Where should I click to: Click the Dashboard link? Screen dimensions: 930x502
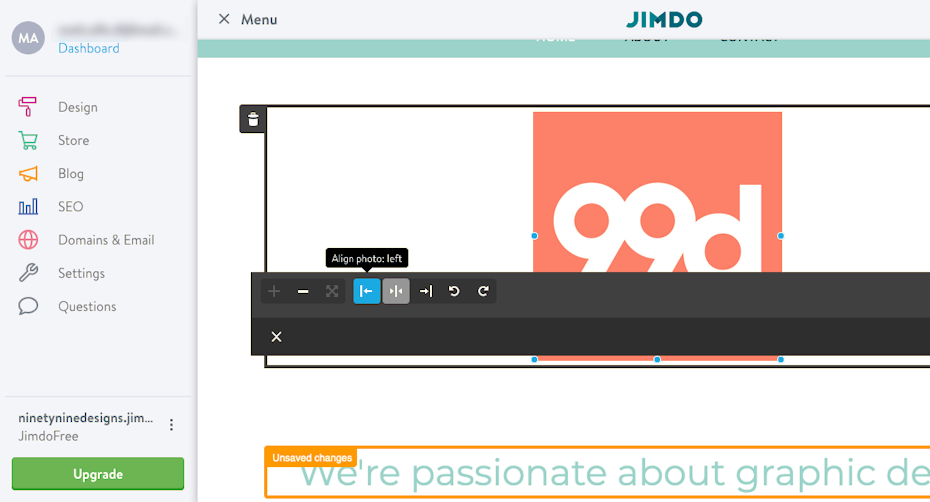click(88, 48)
